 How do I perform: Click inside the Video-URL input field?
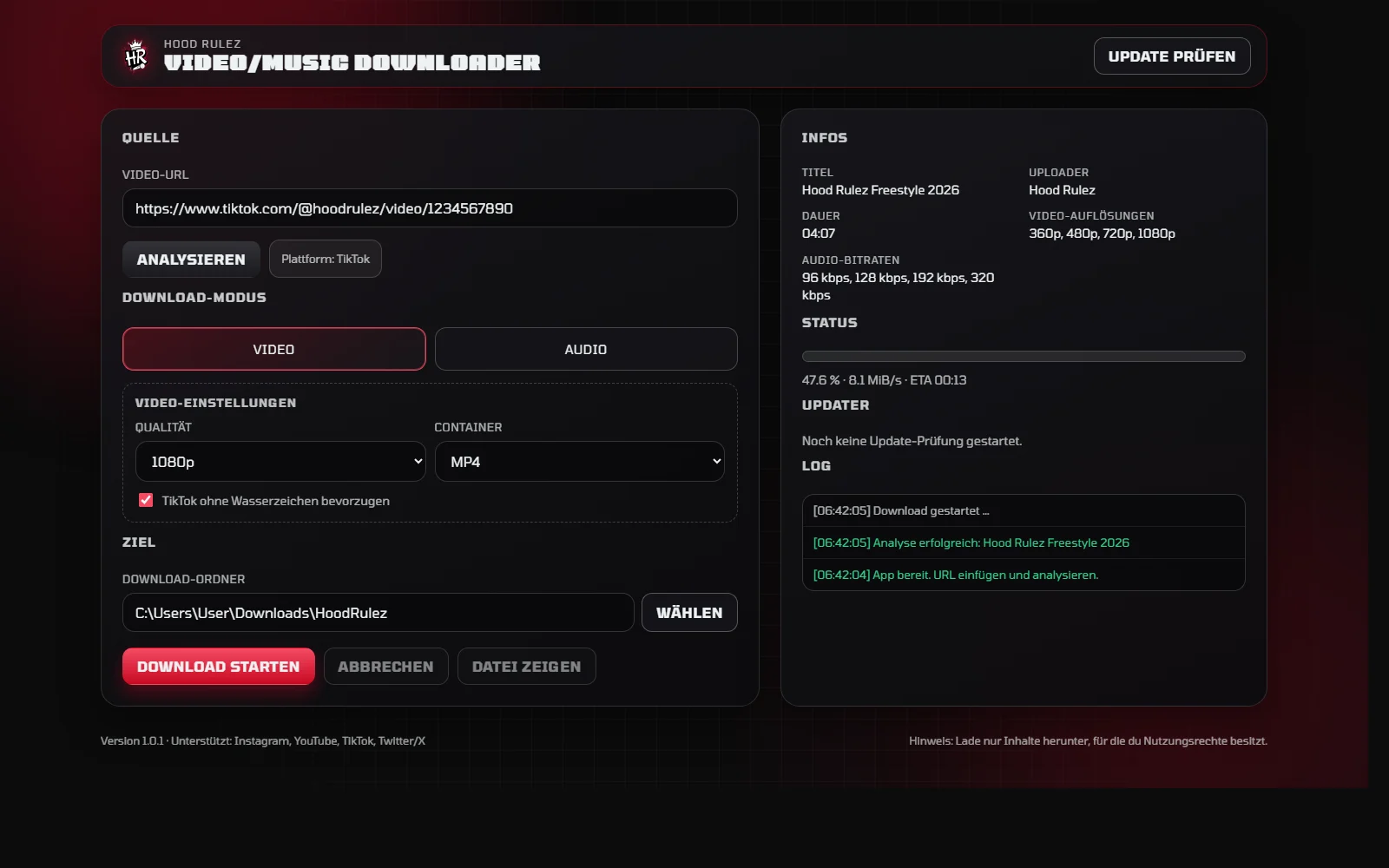(x=430, y=207)
